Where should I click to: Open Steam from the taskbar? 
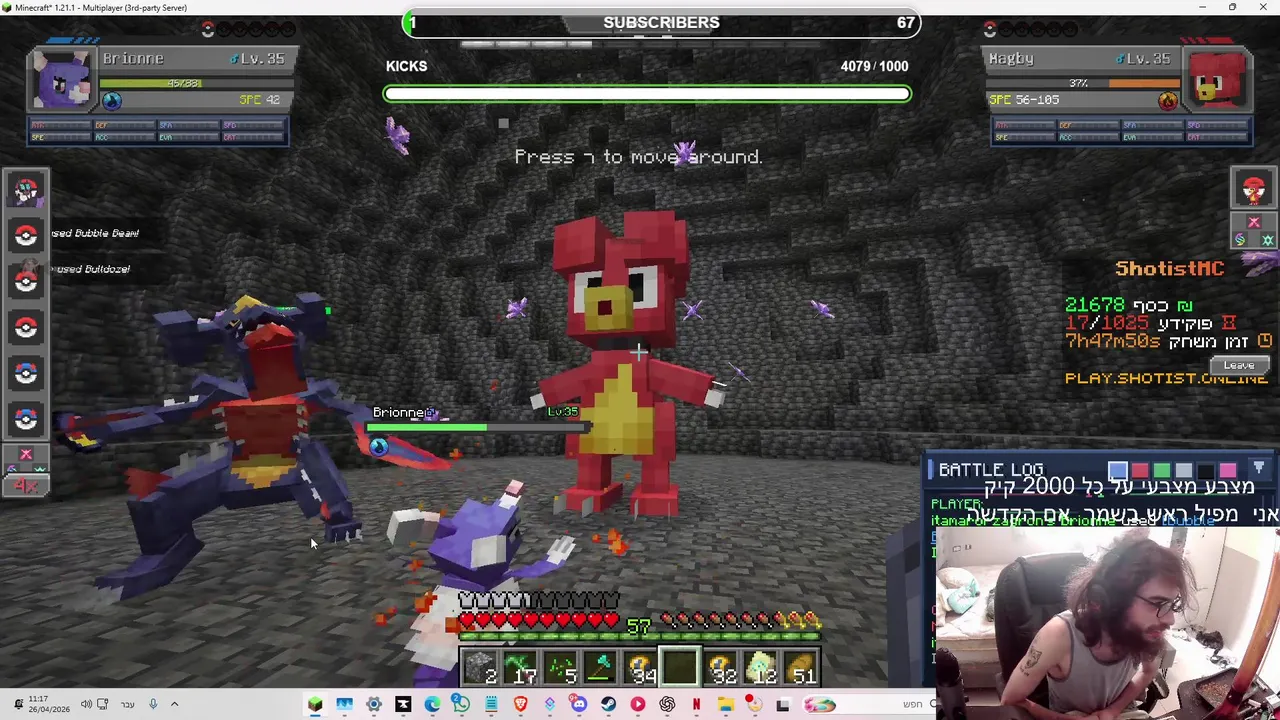[x=608, y=705]
